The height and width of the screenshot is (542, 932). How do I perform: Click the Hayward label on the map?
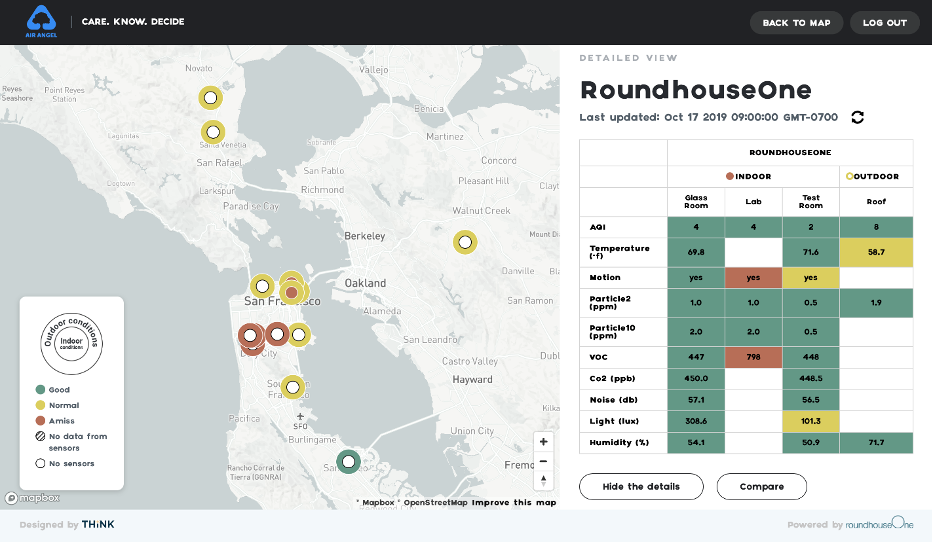click(x=472, y=380)
